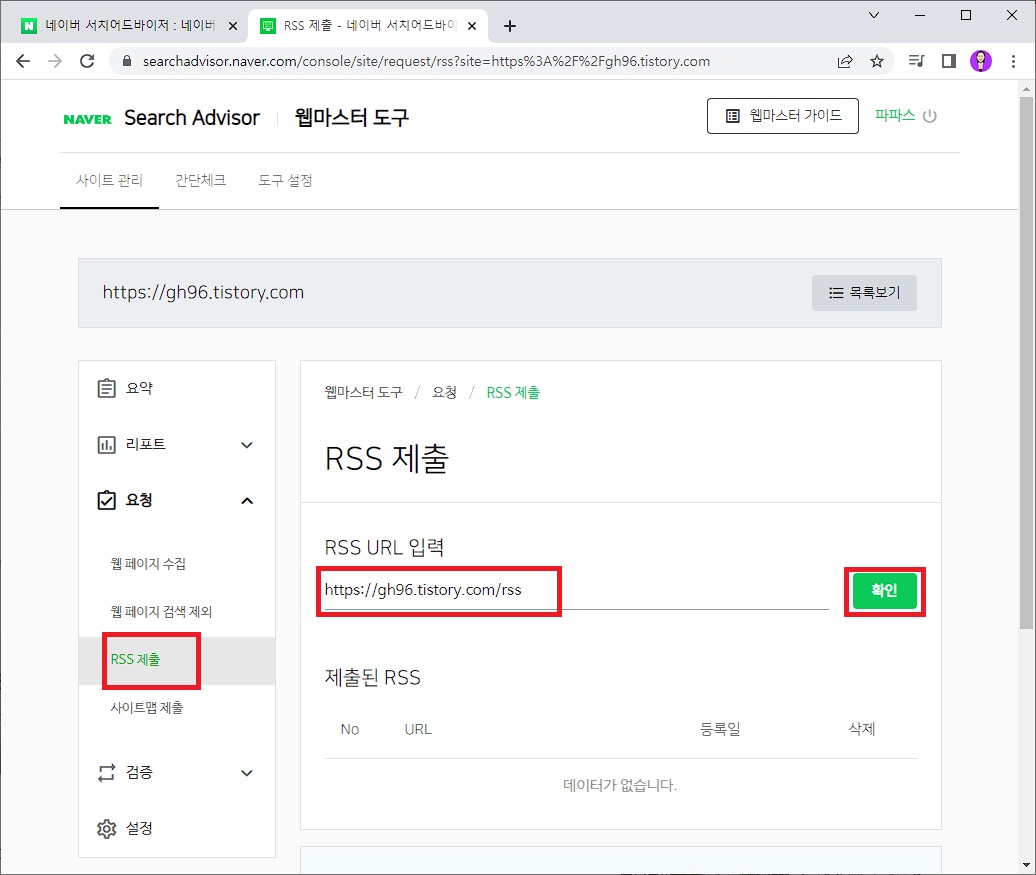Collapse the 요청 menu chevron

coord(246,501)
